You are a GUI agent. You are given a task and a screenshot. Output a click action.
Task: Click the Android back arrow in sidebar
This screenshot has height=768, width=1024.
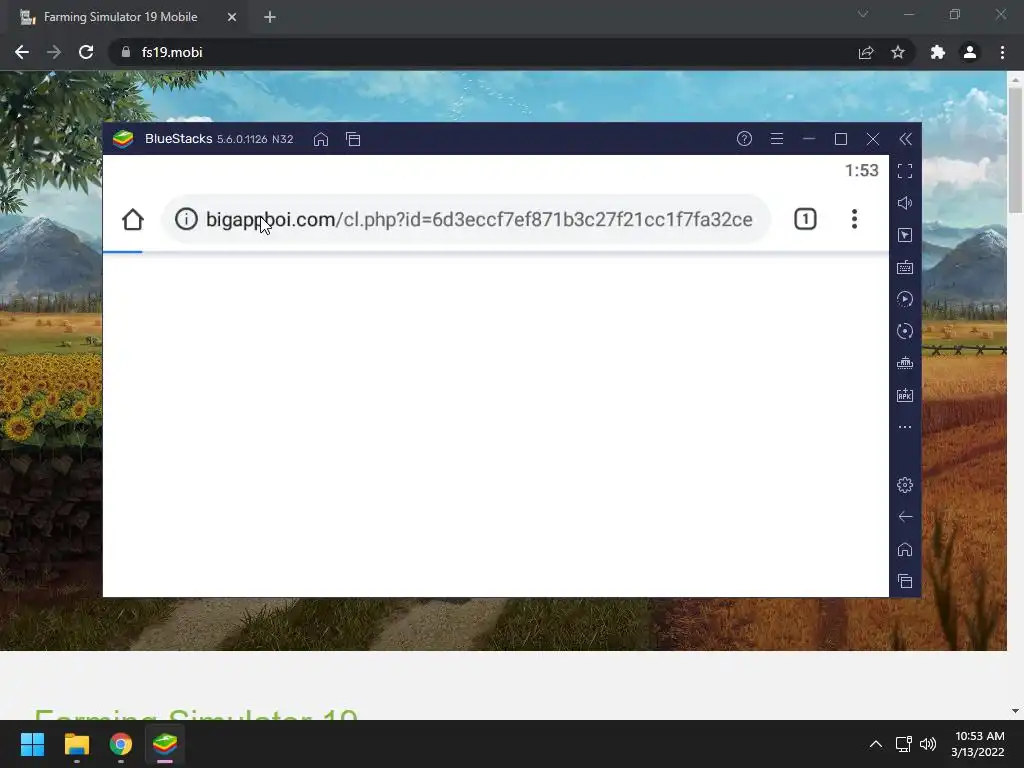coord(904,517)
